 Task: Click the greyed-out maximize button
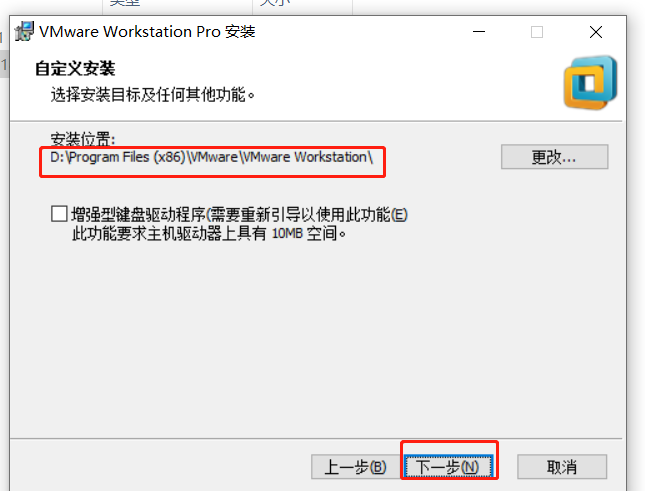pos(537,32)
